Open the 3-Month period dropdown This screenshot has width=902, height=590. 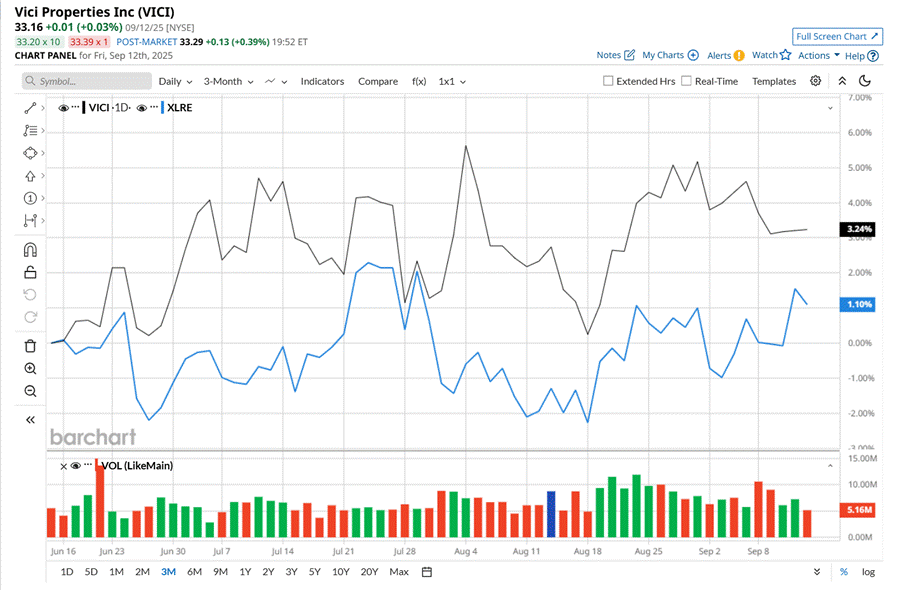tap(228, 82)
